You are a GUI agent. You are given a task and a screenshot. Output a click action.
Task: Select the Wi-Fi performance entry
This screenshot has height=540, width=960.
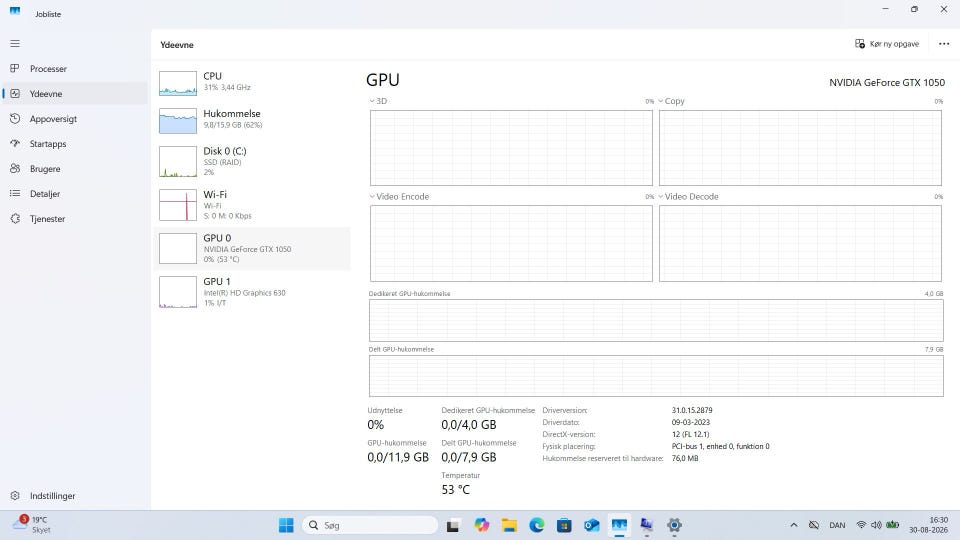(x=252, y=204)
